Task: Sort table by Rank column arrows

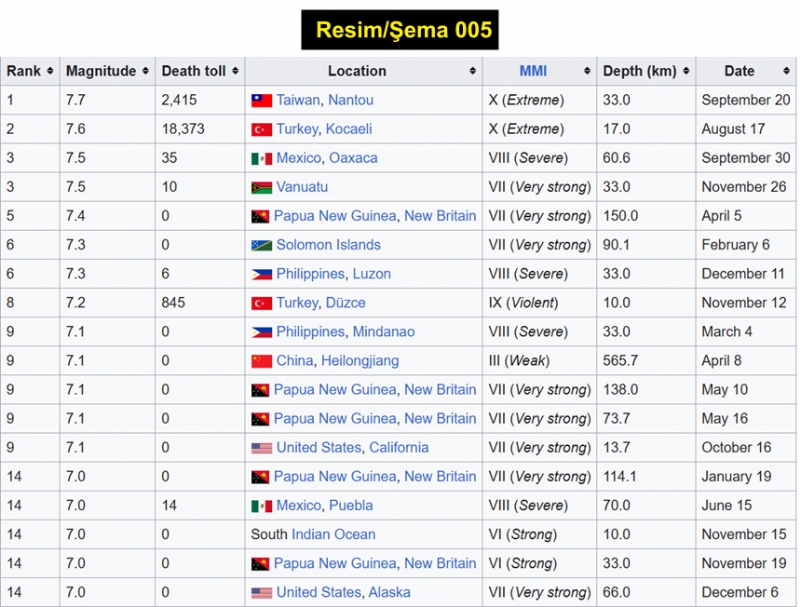Action: [50, 71]
